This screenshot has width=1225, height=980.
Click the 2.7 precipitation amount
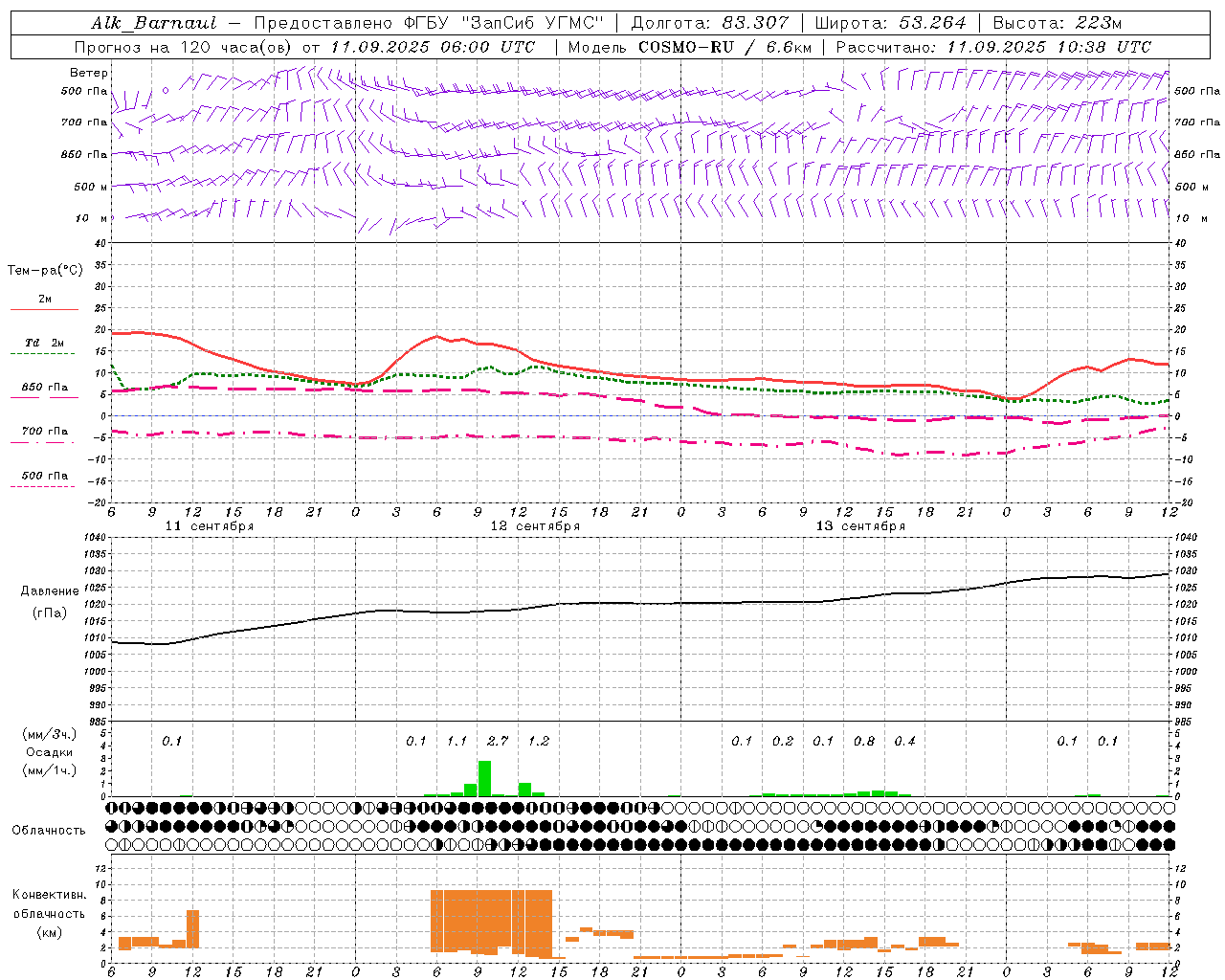498,742
